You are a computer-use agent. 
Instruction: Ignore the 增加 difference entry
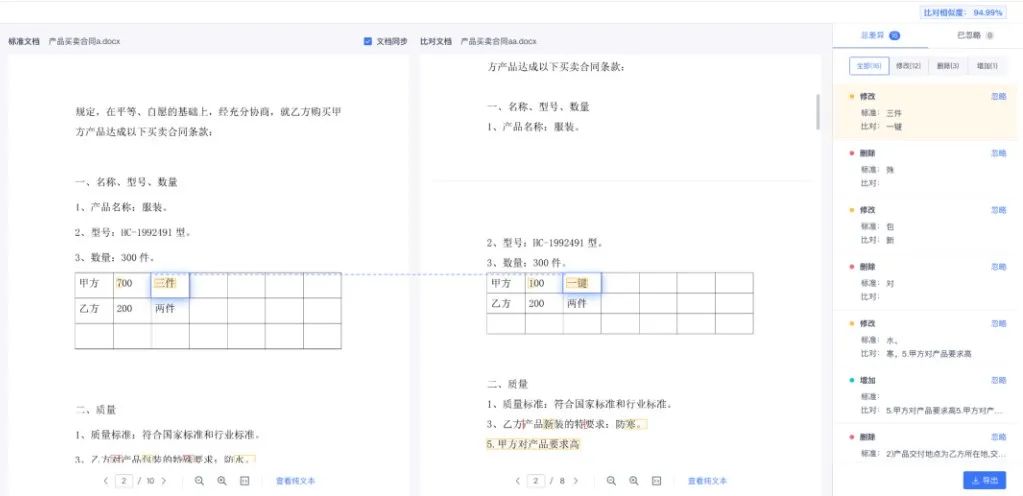tap(998, 380)
